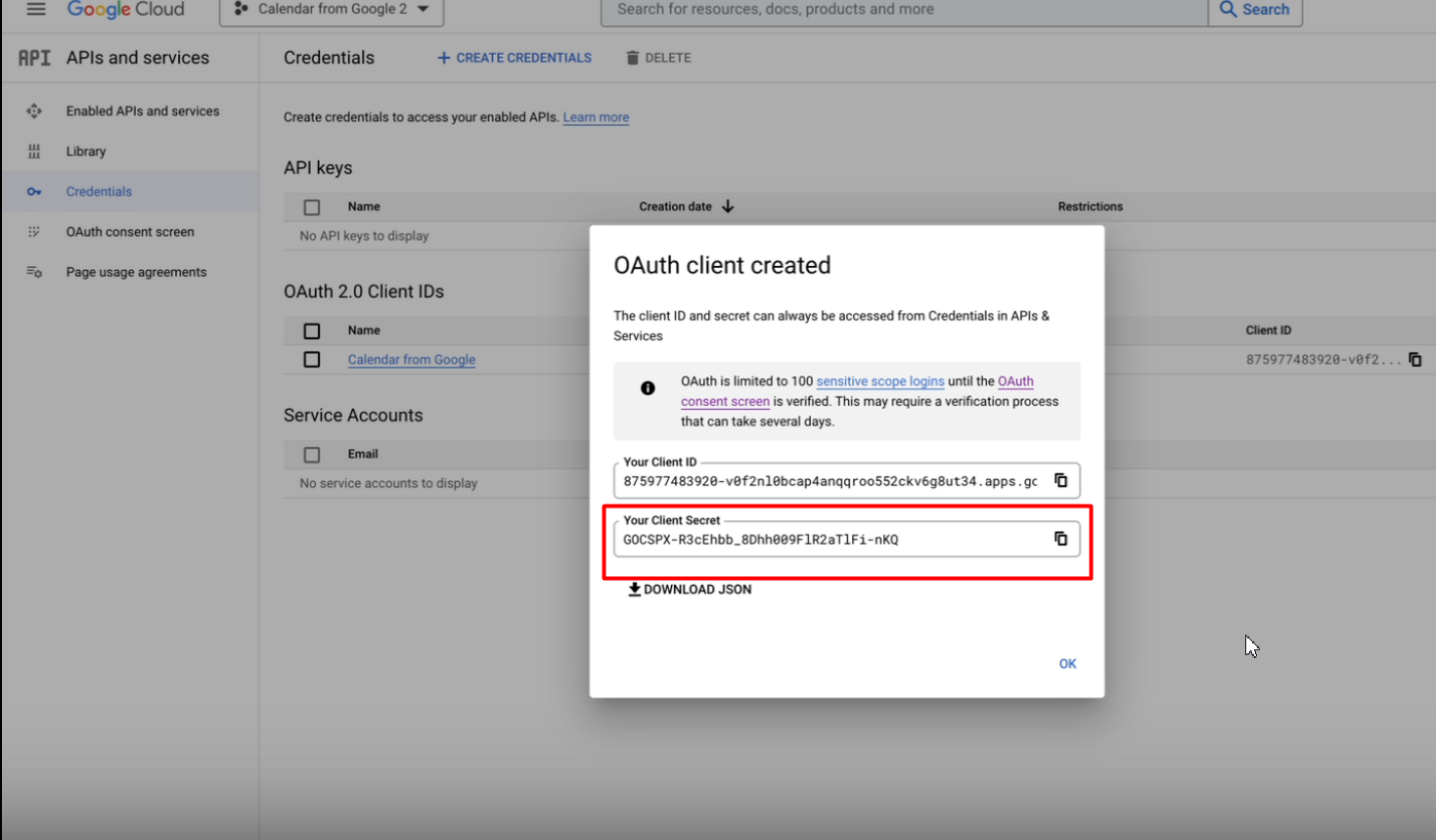Copy Your Client Secret

(1060, 539)
